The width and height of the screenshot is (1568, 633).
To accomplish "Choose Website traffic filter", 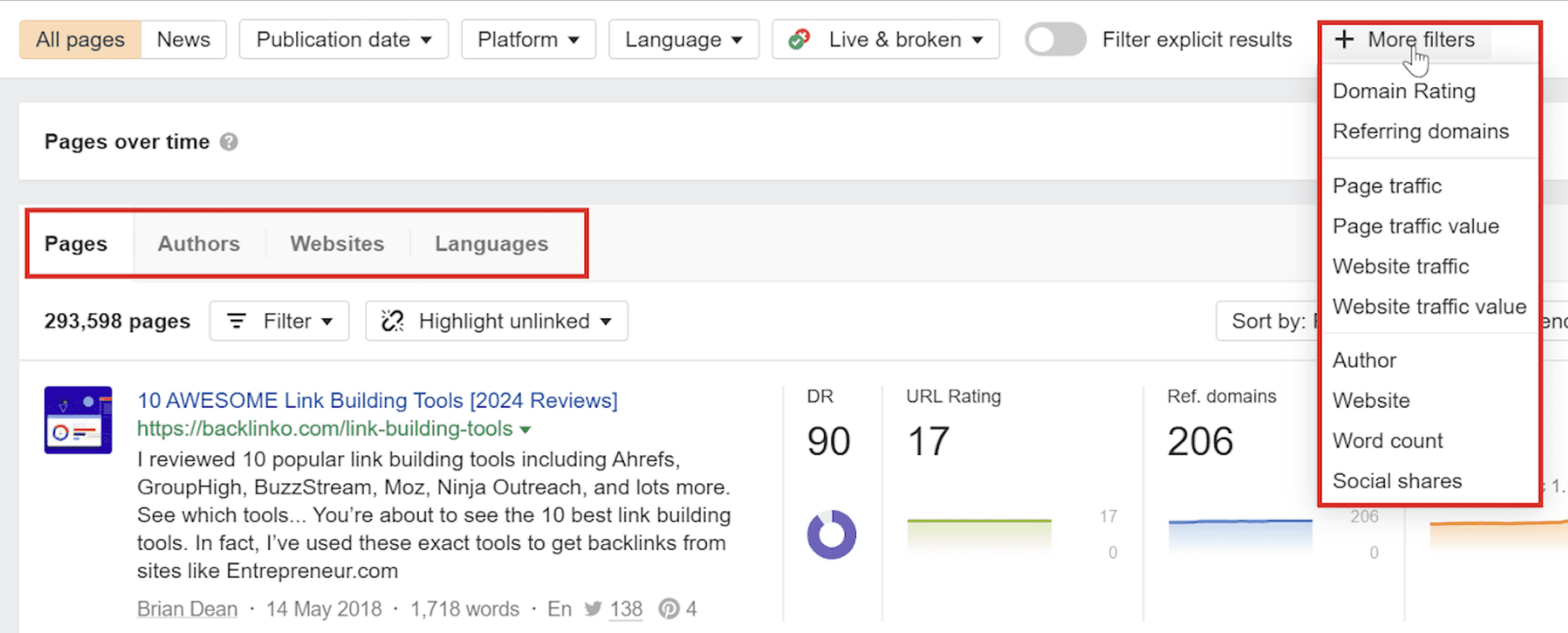I will point(1401,266).
